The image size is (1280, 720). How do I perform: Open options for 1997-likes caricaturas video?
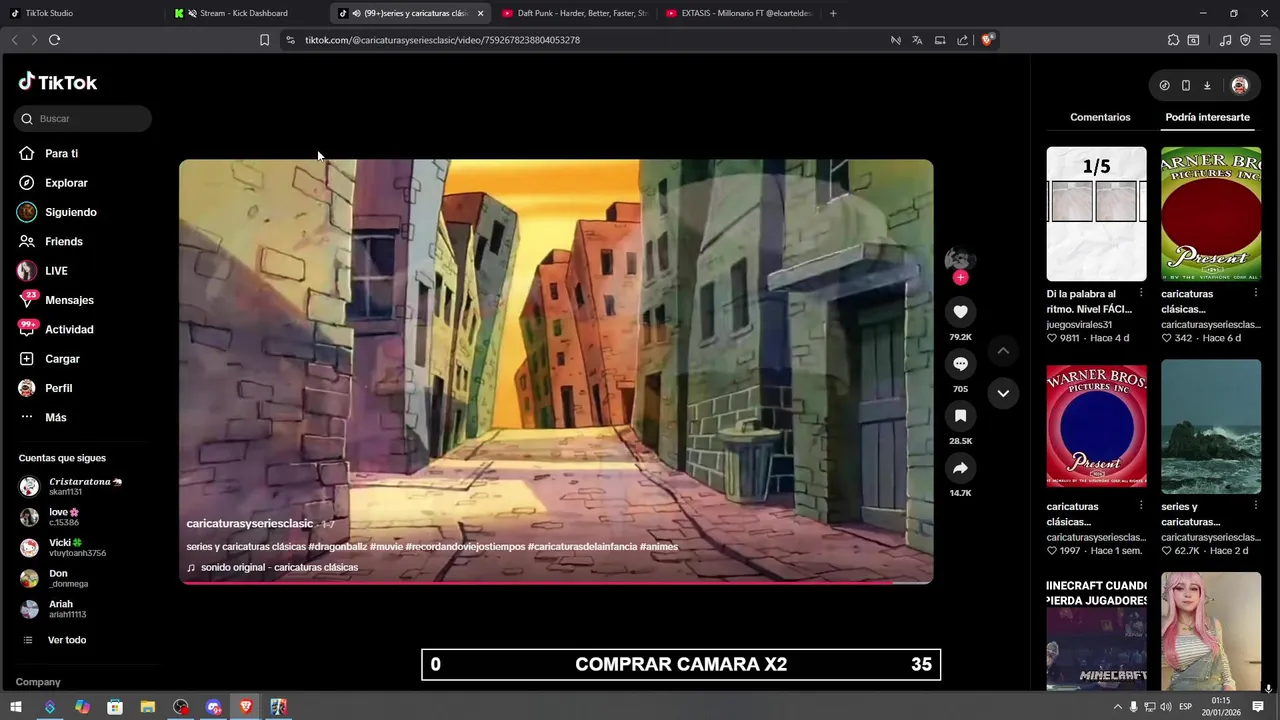point(1141,506)
